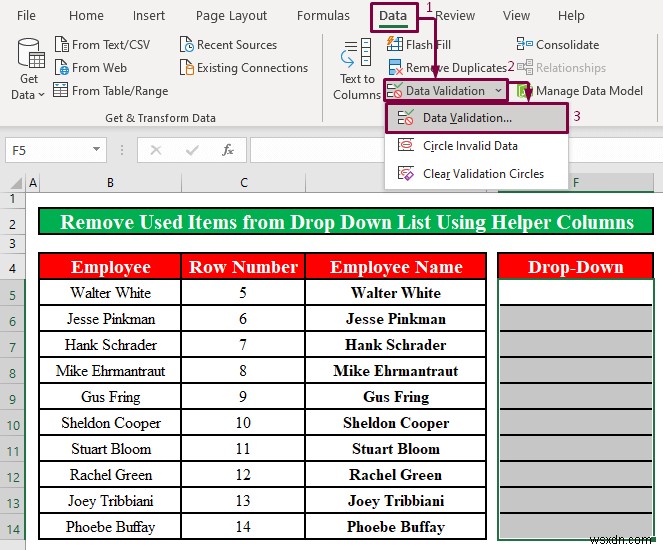Open the Formulas tab
Screen dimensions: 663x550
point(323,16)
